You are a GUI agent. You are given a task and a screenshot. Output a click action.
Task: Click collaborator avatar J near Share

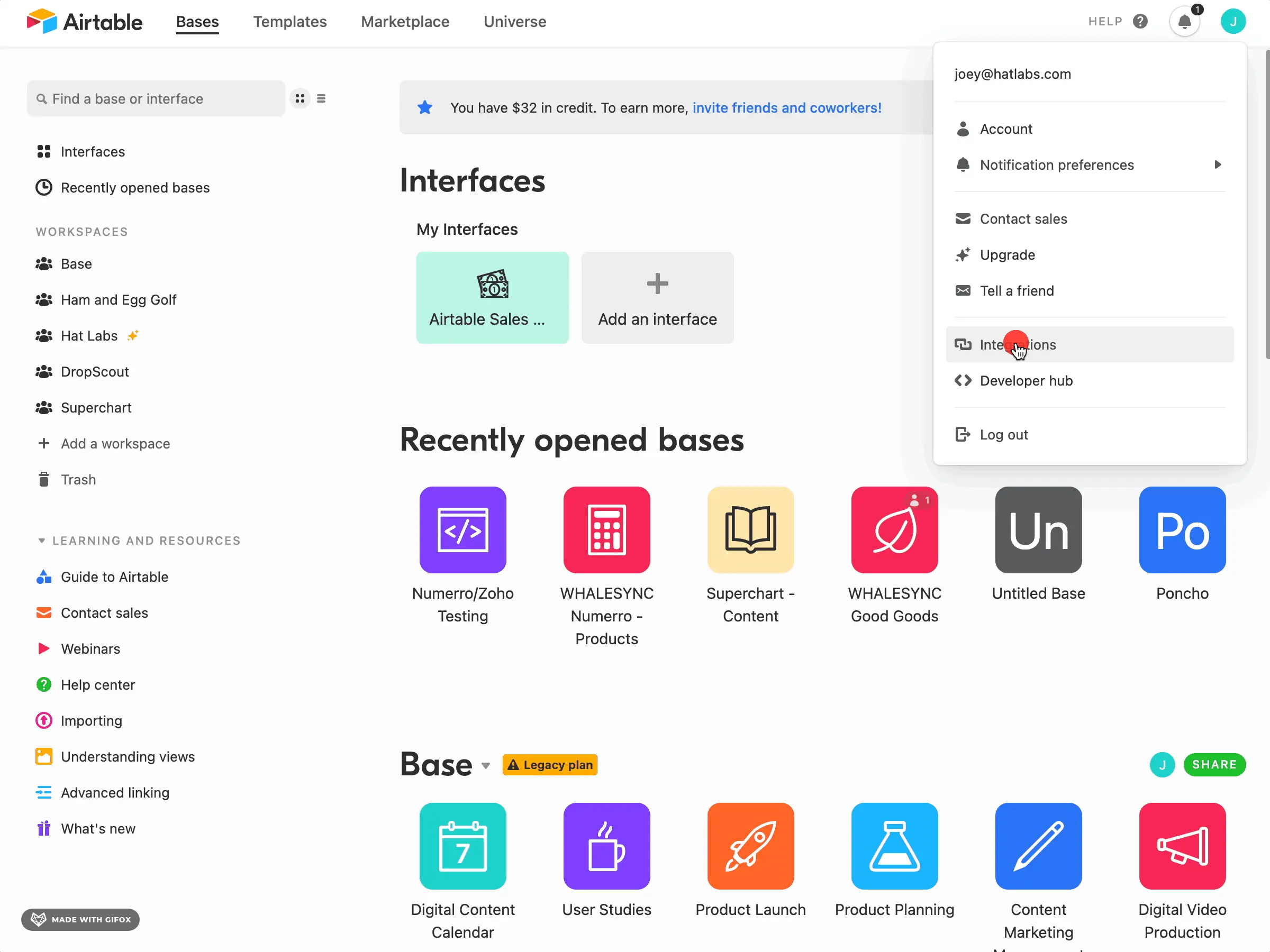click(x=1162, y=764)
